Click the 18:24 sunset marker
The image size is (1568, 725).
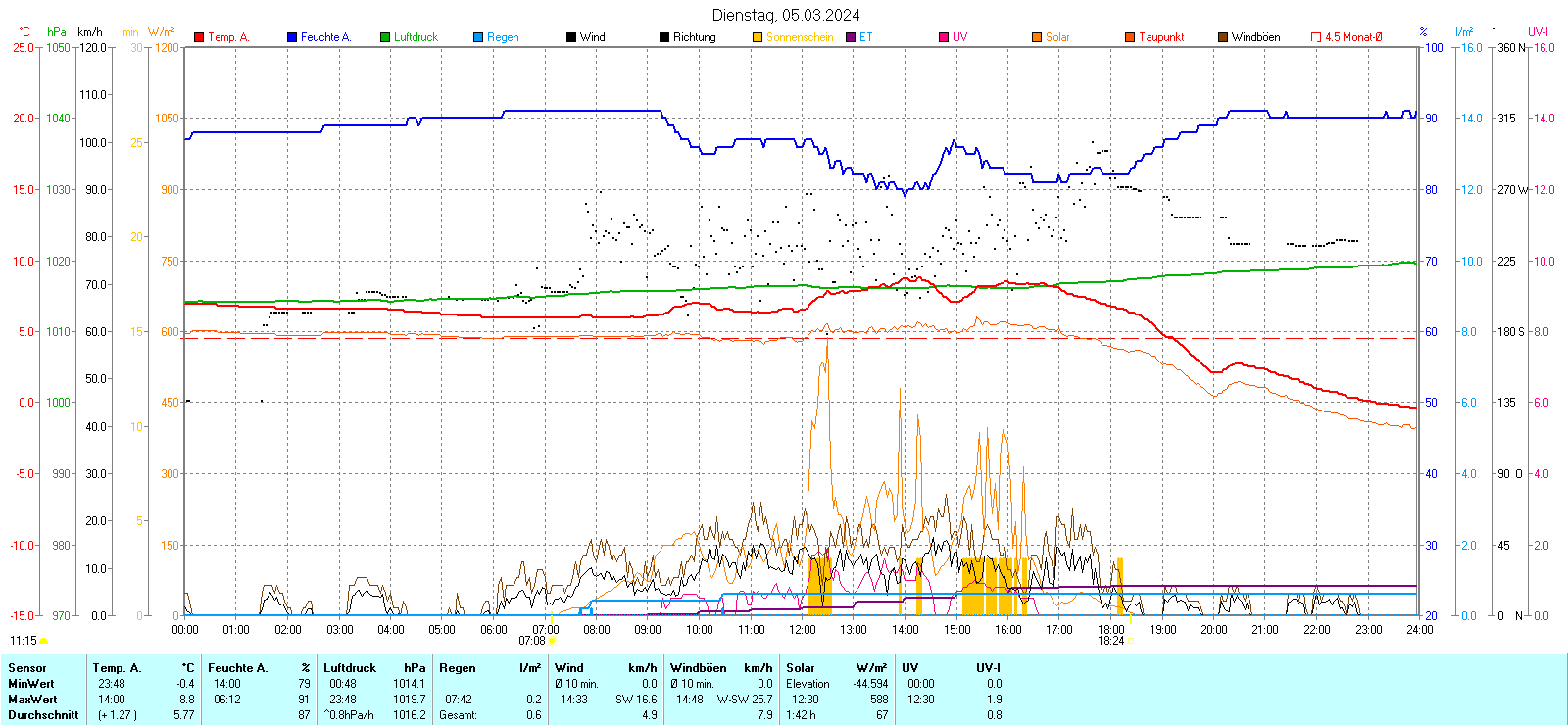click(x=1131, y=641)
